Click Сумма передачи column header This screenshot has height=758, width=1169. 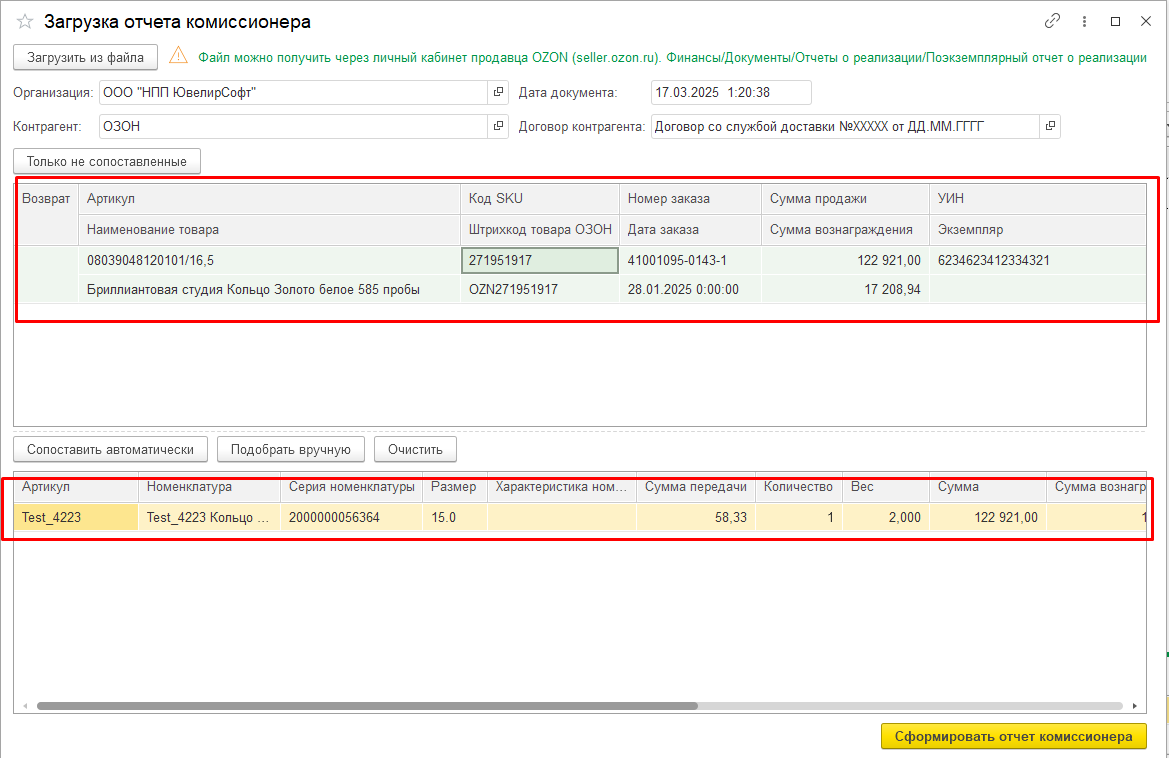(x=696, y=487)
